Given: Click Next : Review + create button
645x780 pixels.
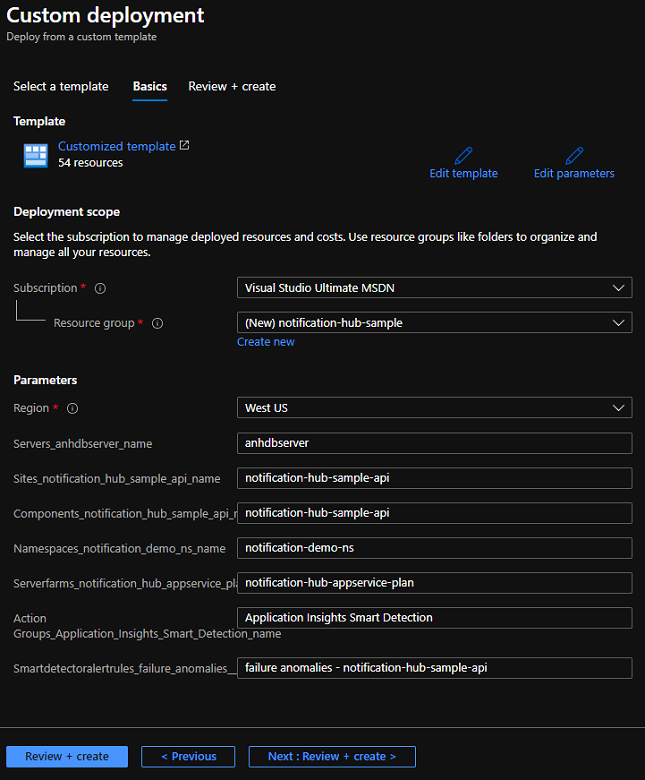Looking at the screenshot, I should coord(332,757).
